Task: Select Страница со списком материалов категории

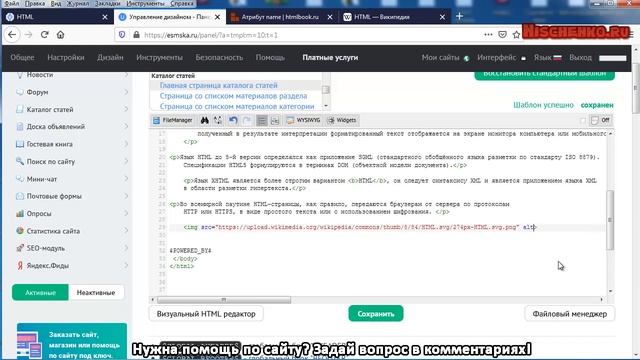Action: (x=237, y=106)
